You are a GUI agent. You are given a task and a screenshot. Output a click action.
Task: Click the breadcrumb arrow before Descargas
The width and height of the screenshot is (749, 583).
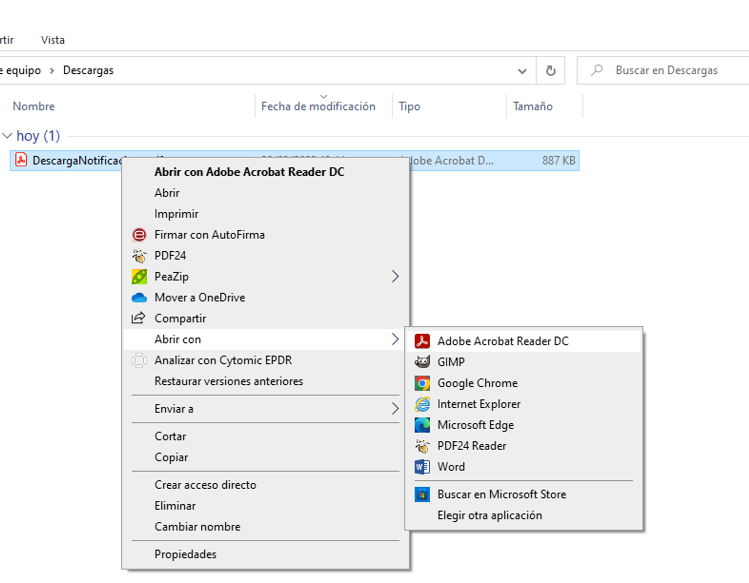coord(52,71)
